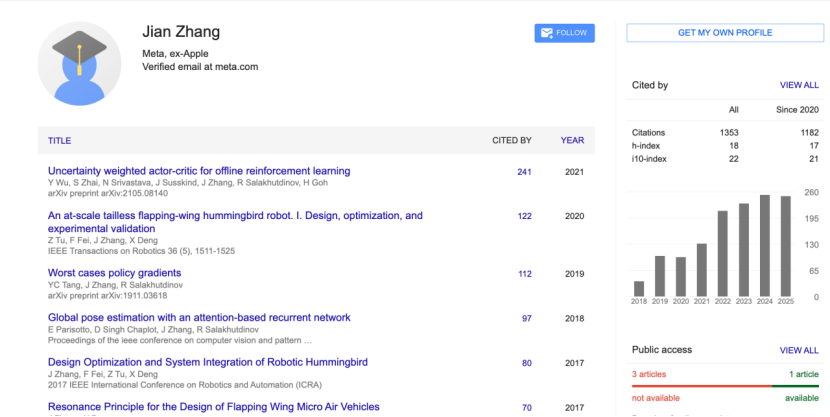Click the envelope icon in Follow button
This screenshot has width=830, height=417.
546,33
